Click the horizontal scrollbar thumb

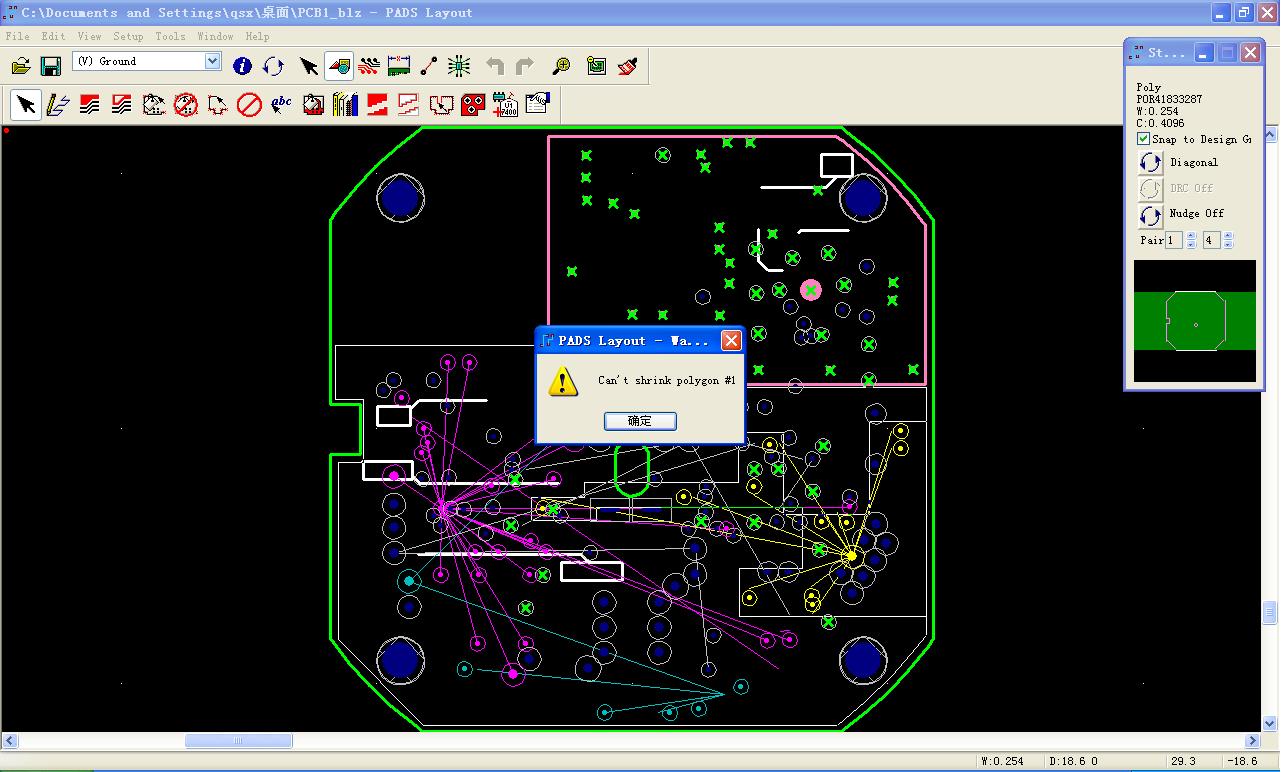[238, 741]
